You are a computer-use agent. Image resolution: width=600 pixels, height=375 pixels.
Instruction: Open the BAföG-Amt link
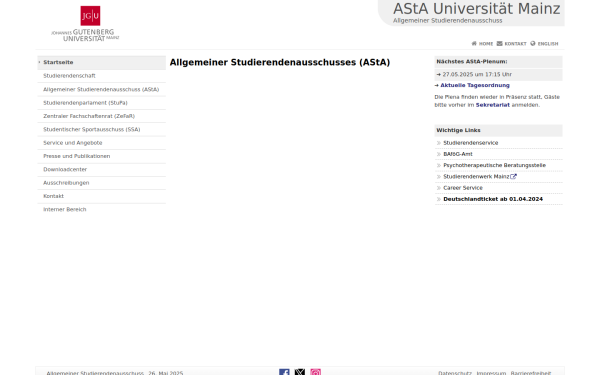(458, 154)
